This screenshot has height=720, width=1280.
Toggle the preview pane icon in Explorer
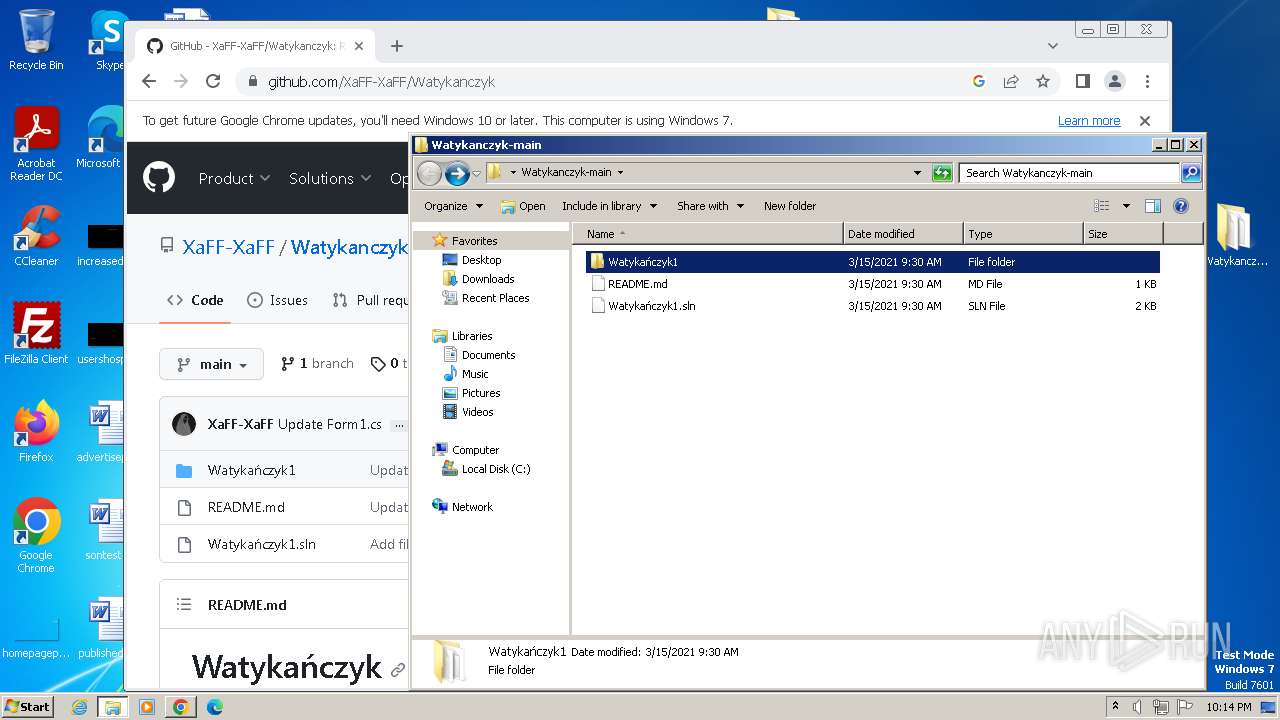coord(1153,206)
